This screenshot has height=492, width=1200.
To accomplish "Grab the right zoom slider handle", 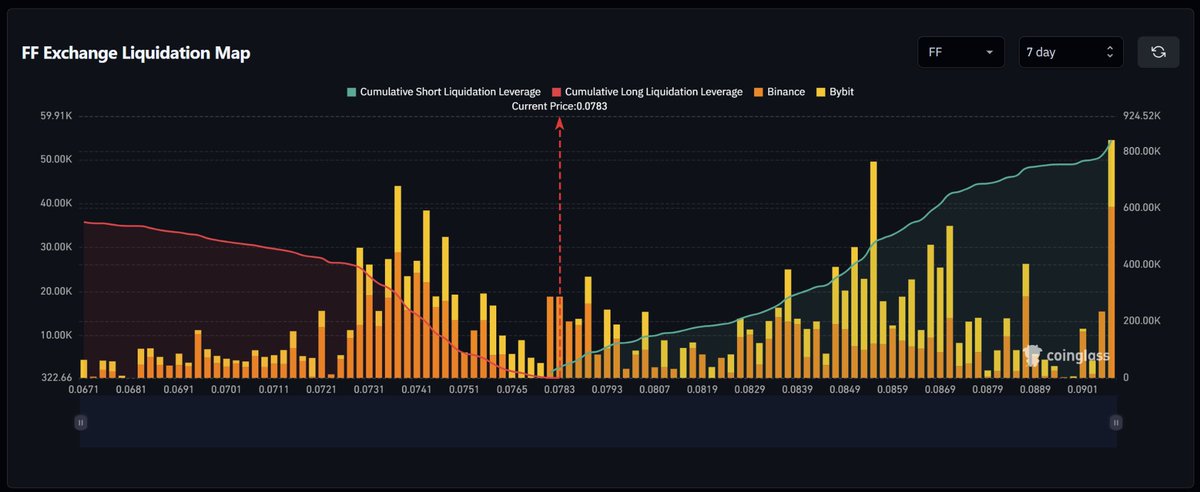I will (1115, 423).
